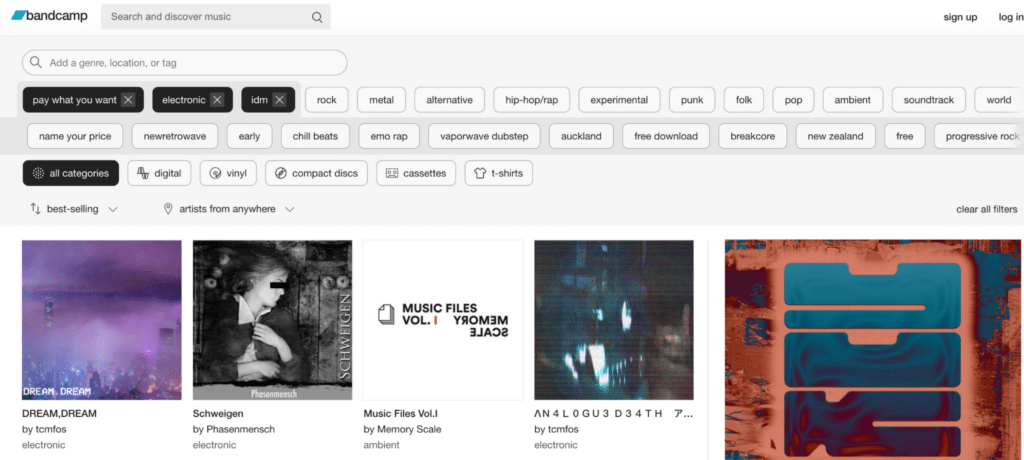Remove the 'pay what you want' tag filter
Screen dimensions: 1024x460
click(129, 100)
